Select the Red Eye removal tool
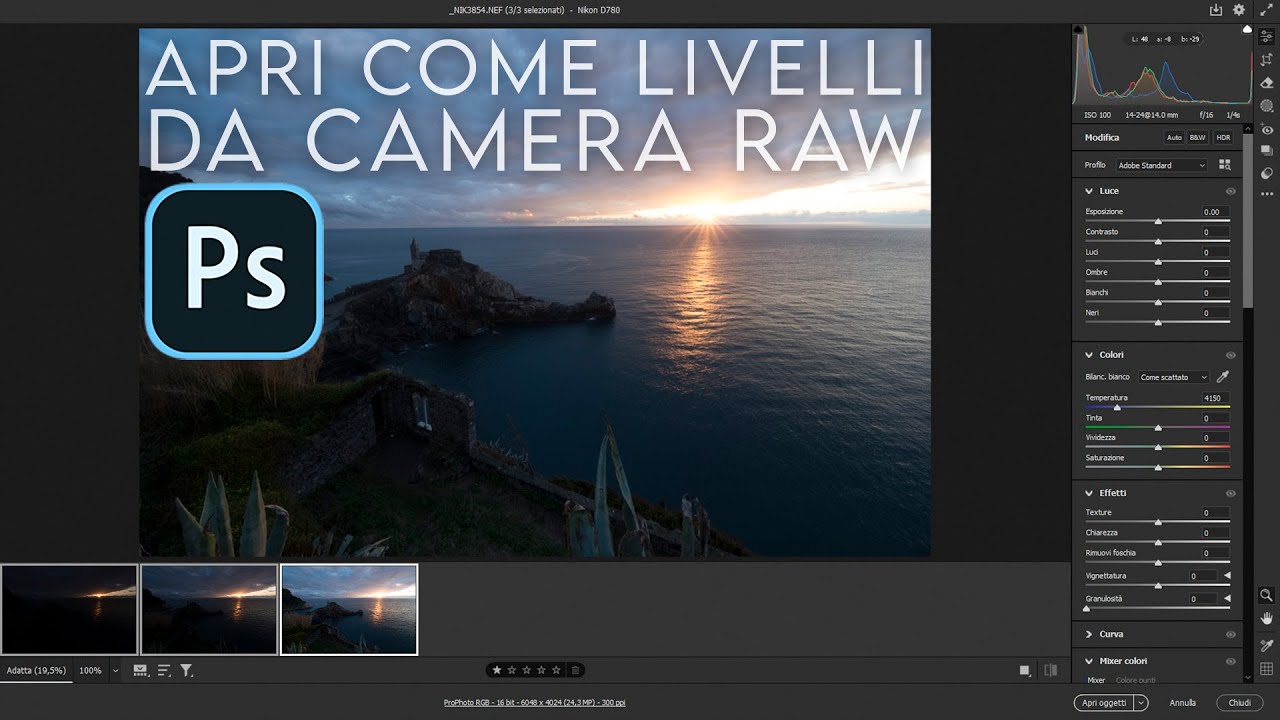 click(1266, 129)
